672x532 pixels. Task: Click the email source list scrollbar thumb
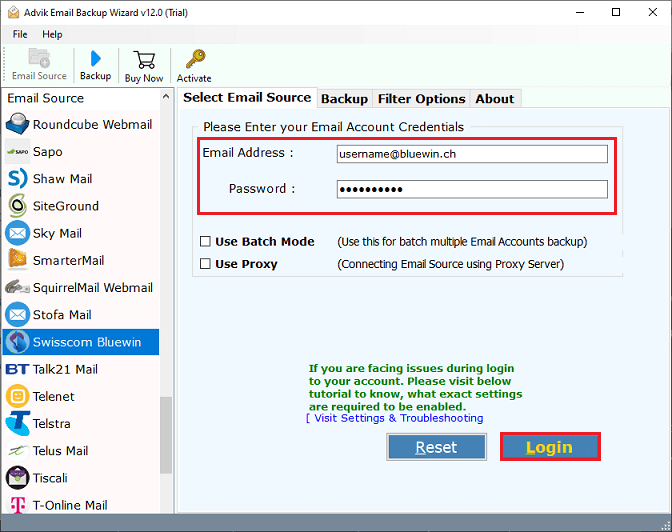pos(166,435)
